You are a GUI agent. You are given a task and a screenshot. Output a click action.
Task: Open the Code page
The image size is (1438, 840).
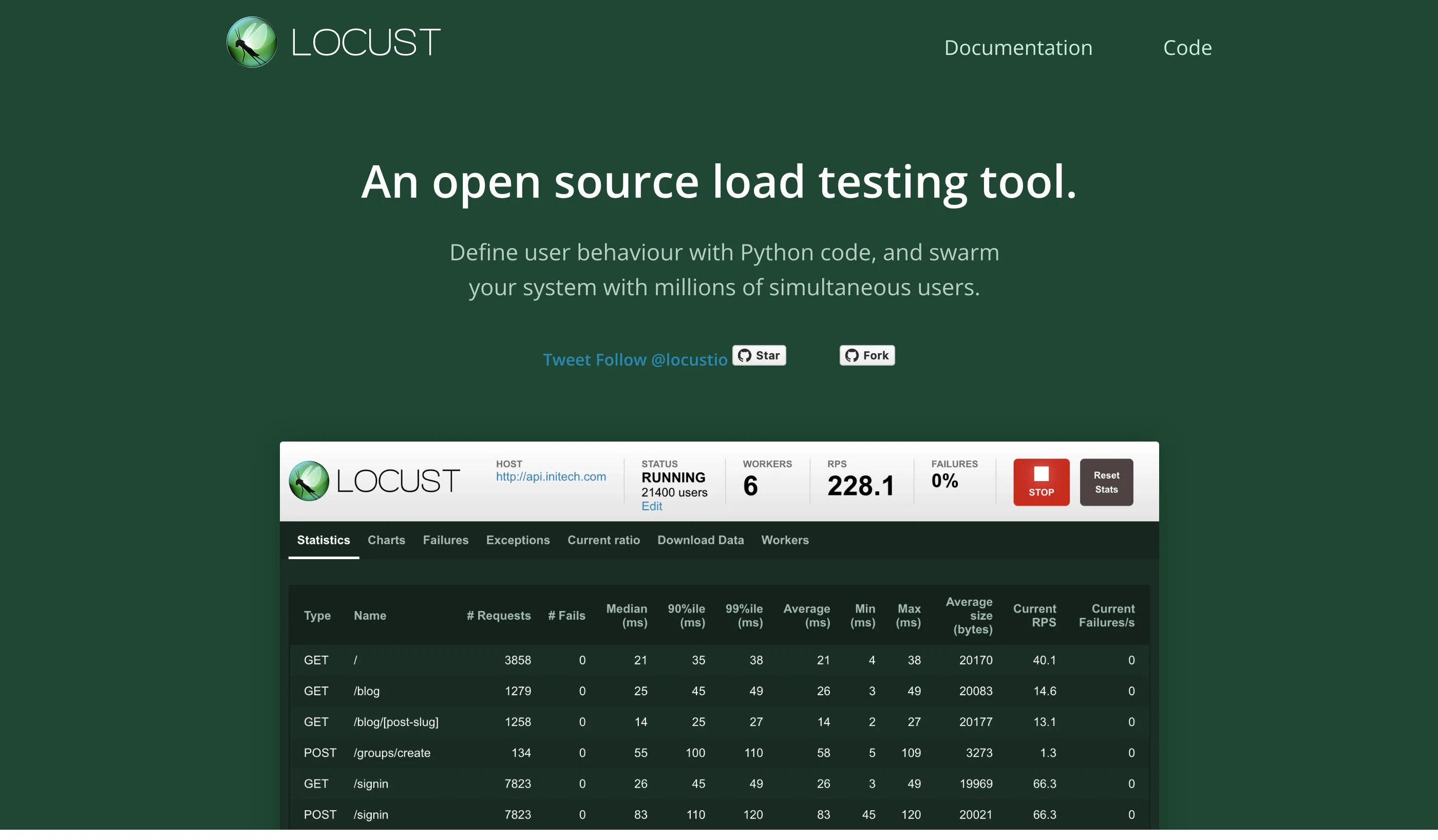tap(1187, 47)
